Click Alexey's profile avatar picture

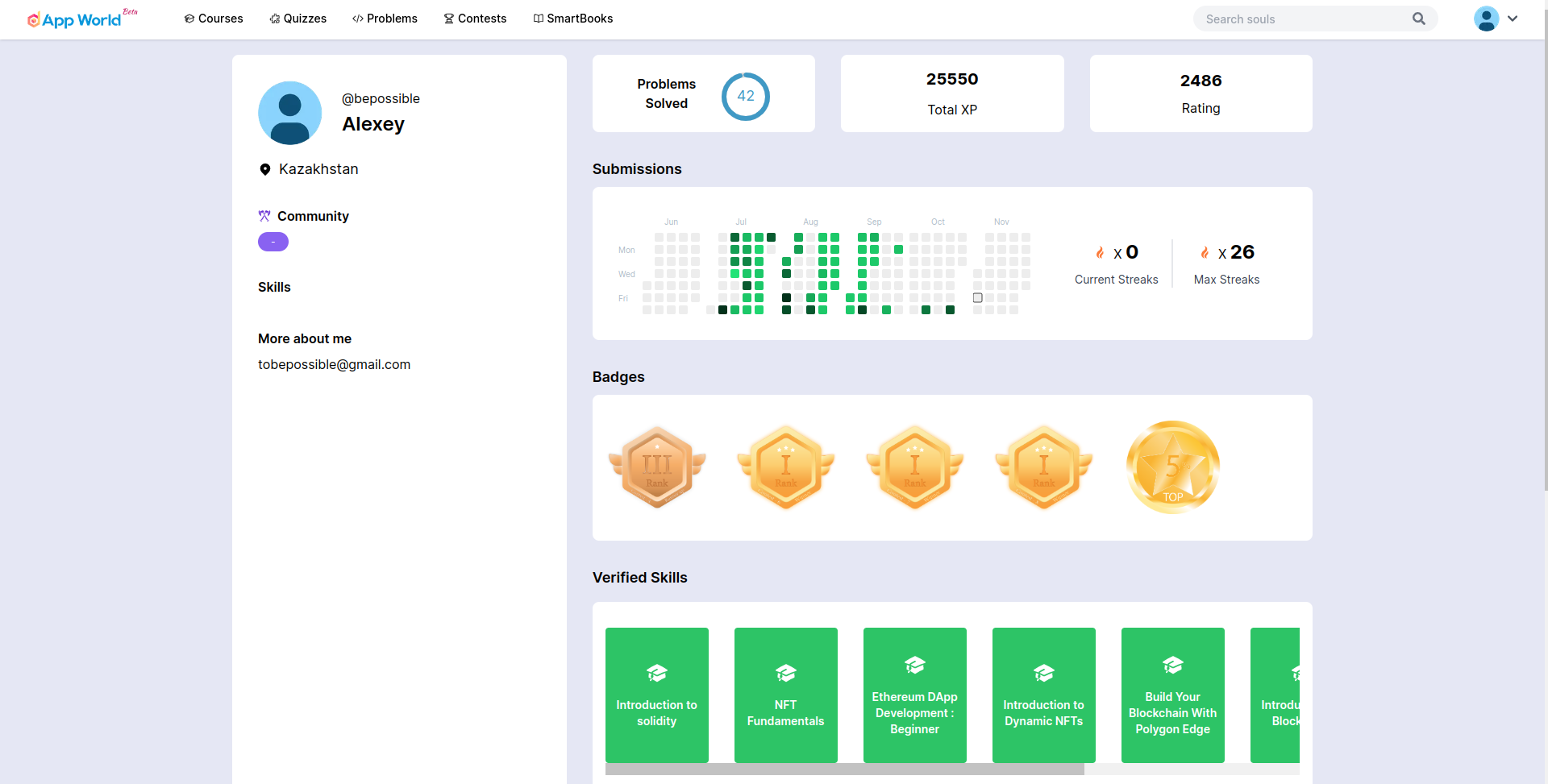click(x=289, y=113)
